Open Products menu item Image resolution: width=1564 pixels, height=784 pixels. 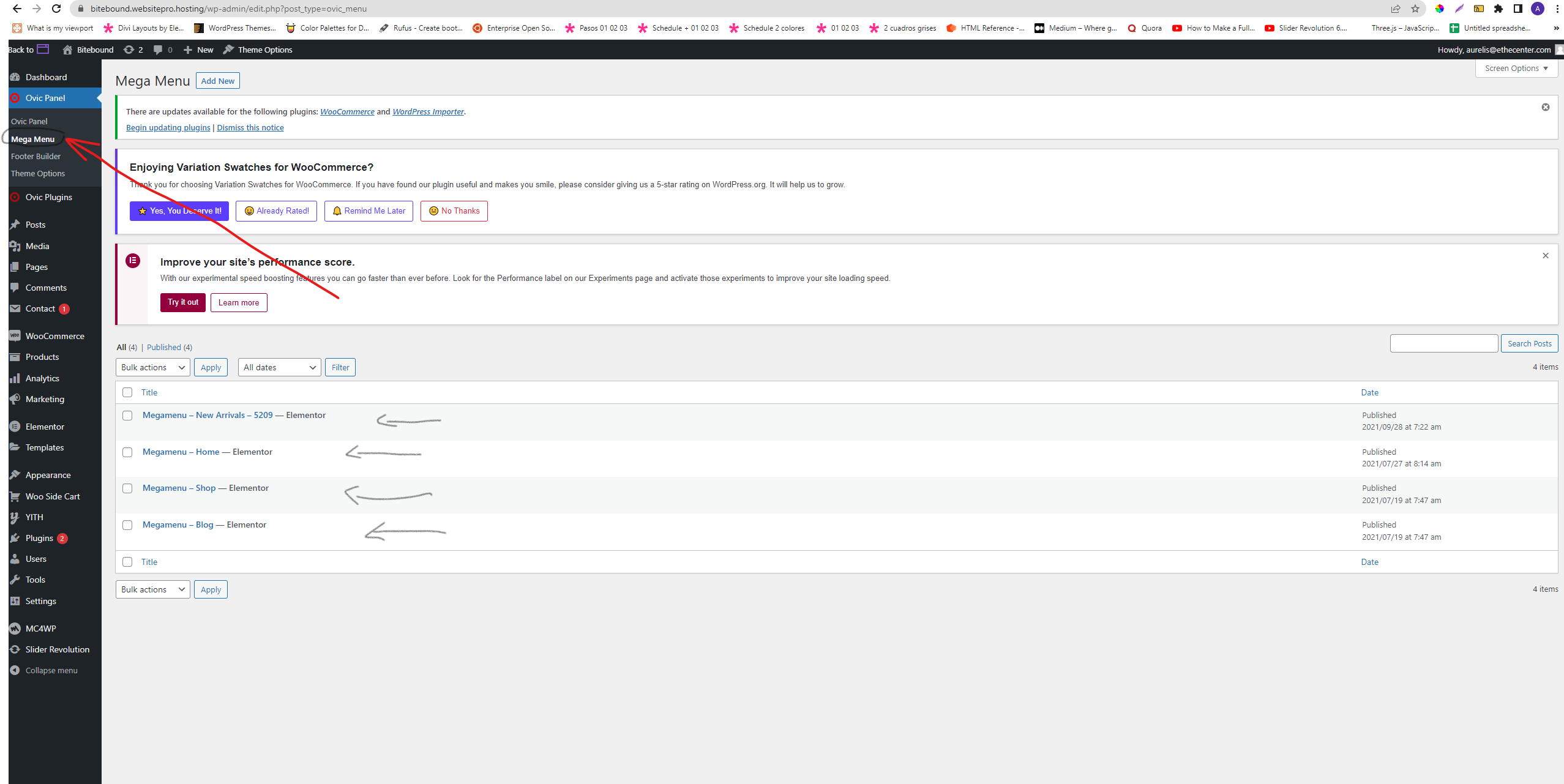click(42, 357)
